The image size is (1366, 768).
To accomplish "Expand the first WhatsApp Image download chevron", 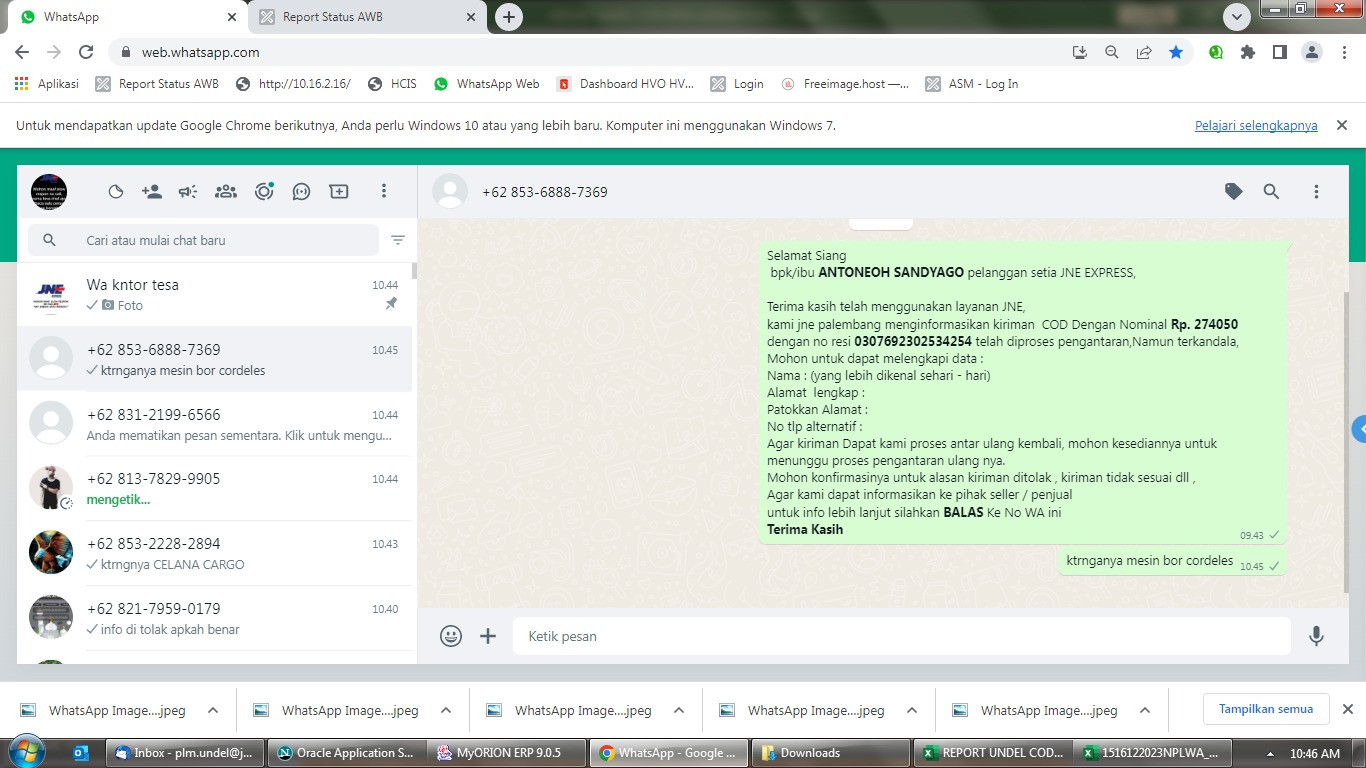I will [213, 710].
